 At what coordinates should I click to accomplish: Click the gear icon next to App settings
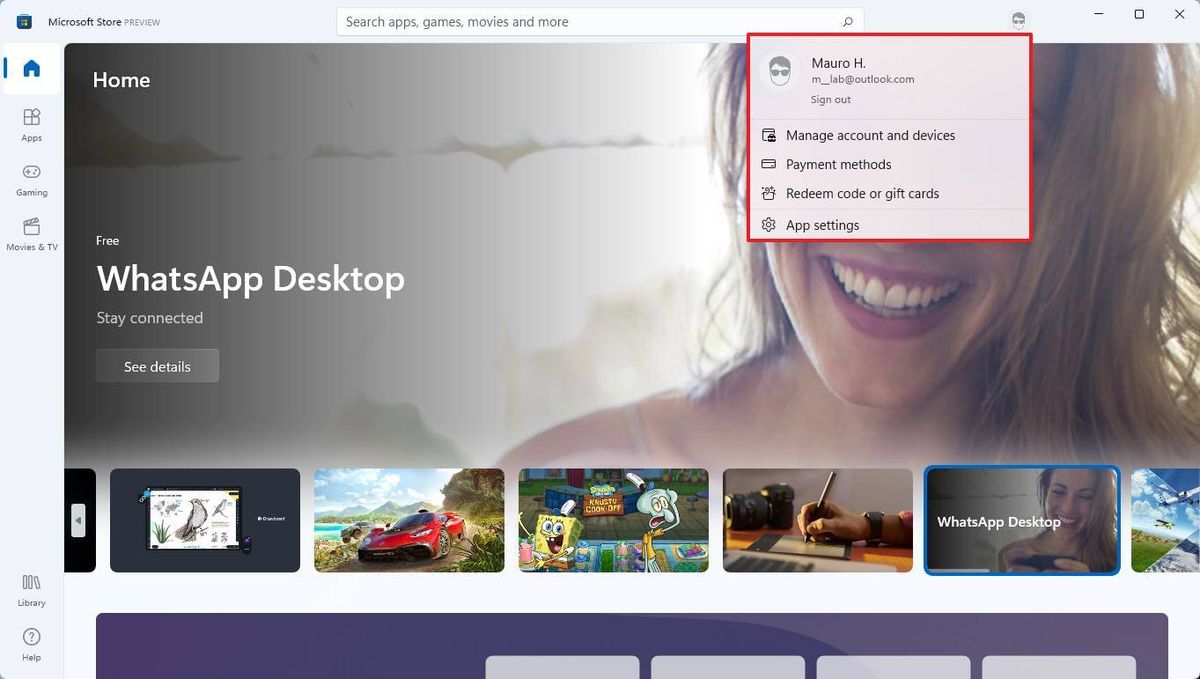pyautogui.click(x=768, y=225)
